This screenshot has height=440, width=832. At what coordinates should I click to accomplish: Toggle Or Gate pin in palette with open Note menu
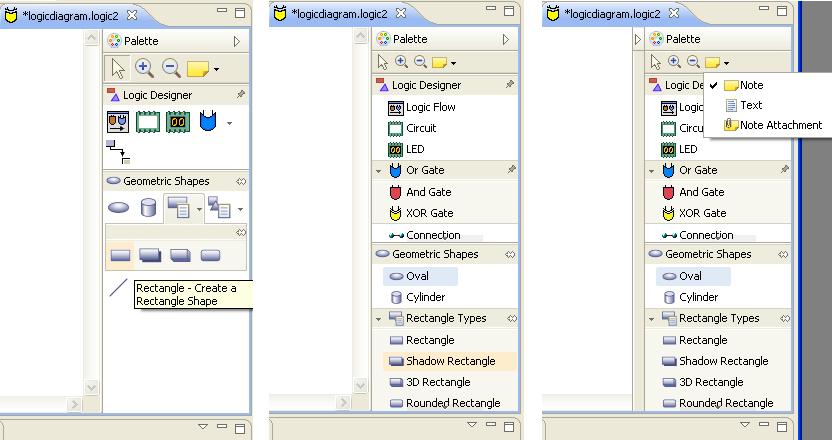[784, 169]
